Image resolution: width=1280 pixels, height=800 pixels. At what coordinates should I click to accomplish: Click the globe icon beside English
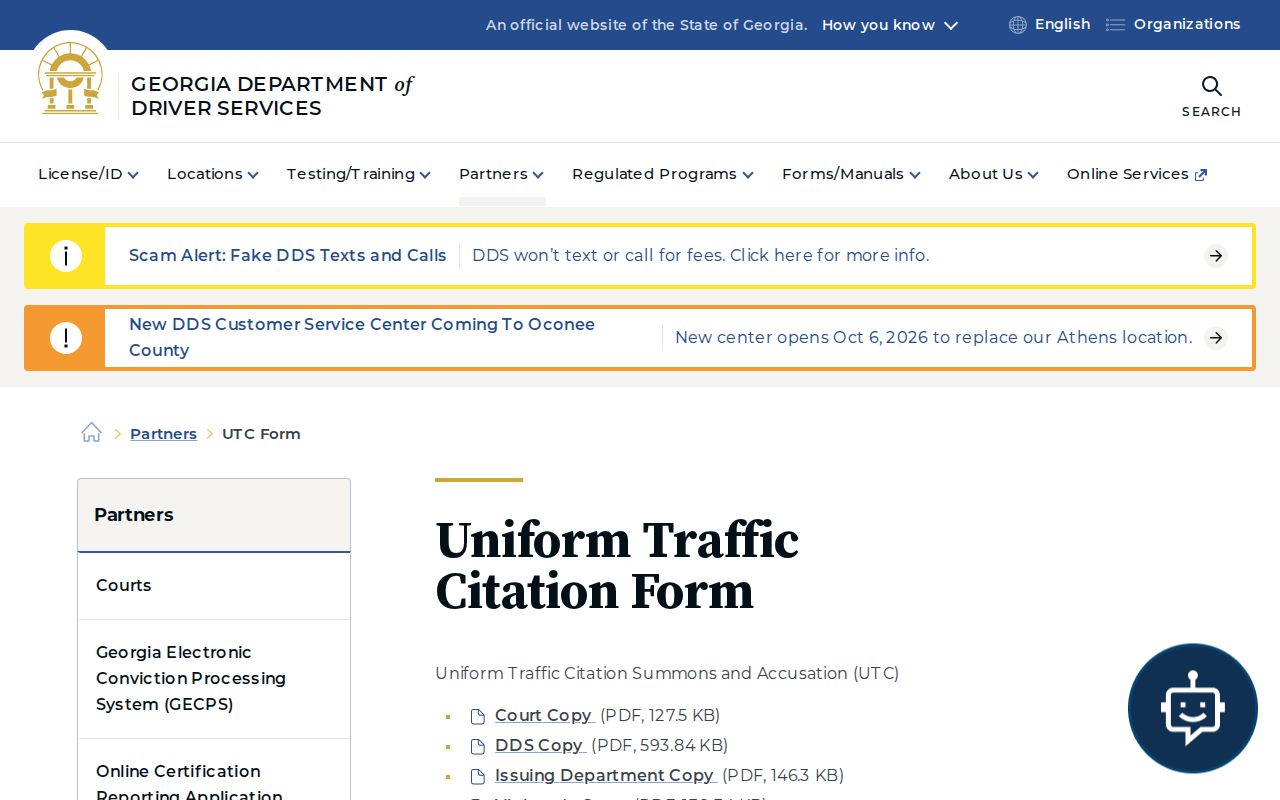1018,25
